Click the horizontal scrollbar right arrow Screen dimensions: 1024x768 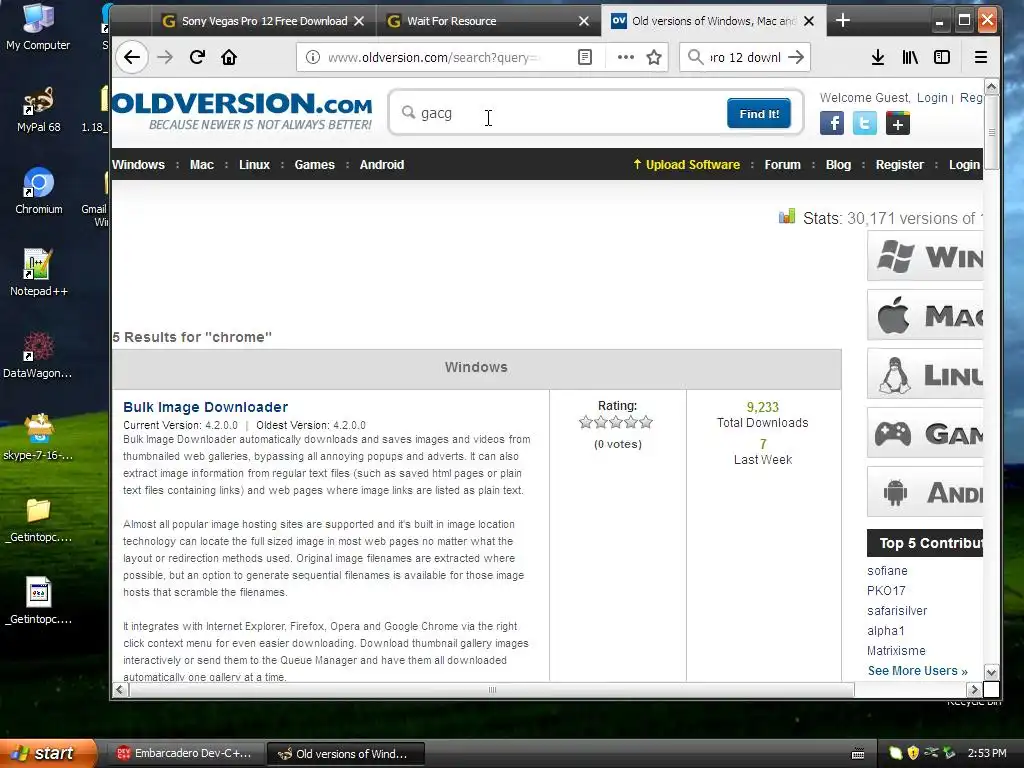[974, 690]
